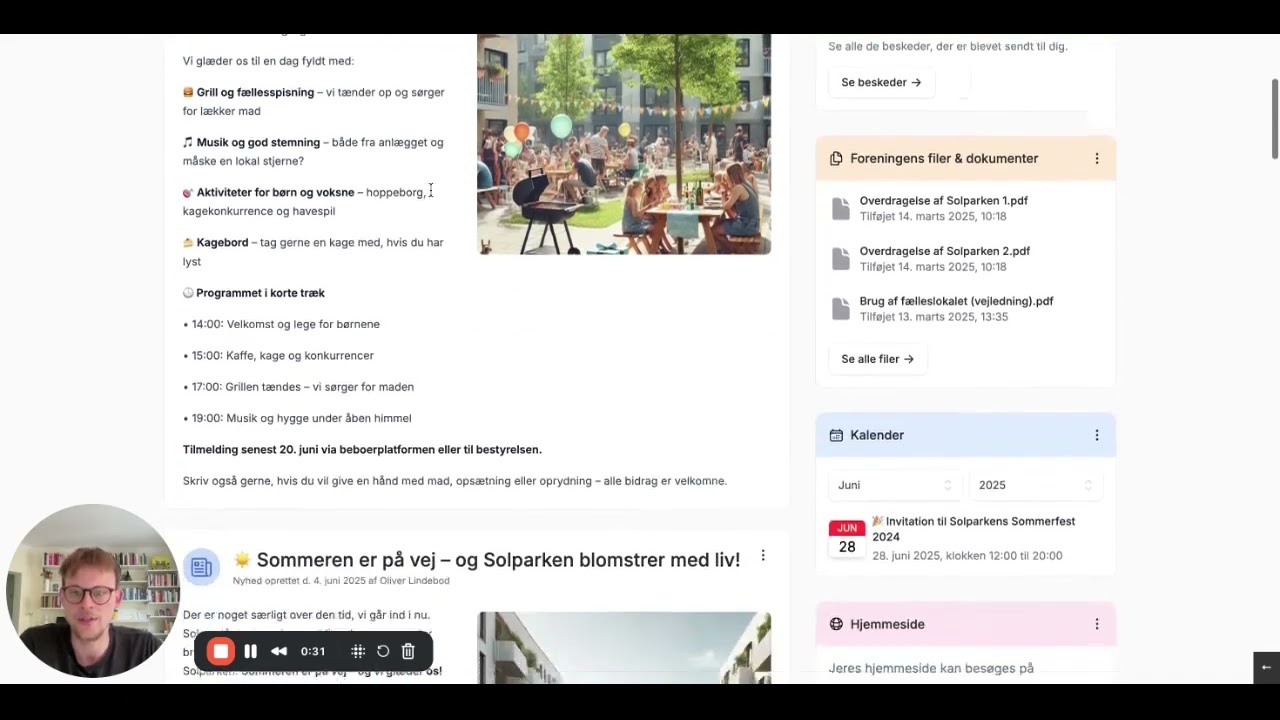Click the bold 'Tilmelding senest 20. juni' line
The image size is (1280, 720).
pos(362,450)
